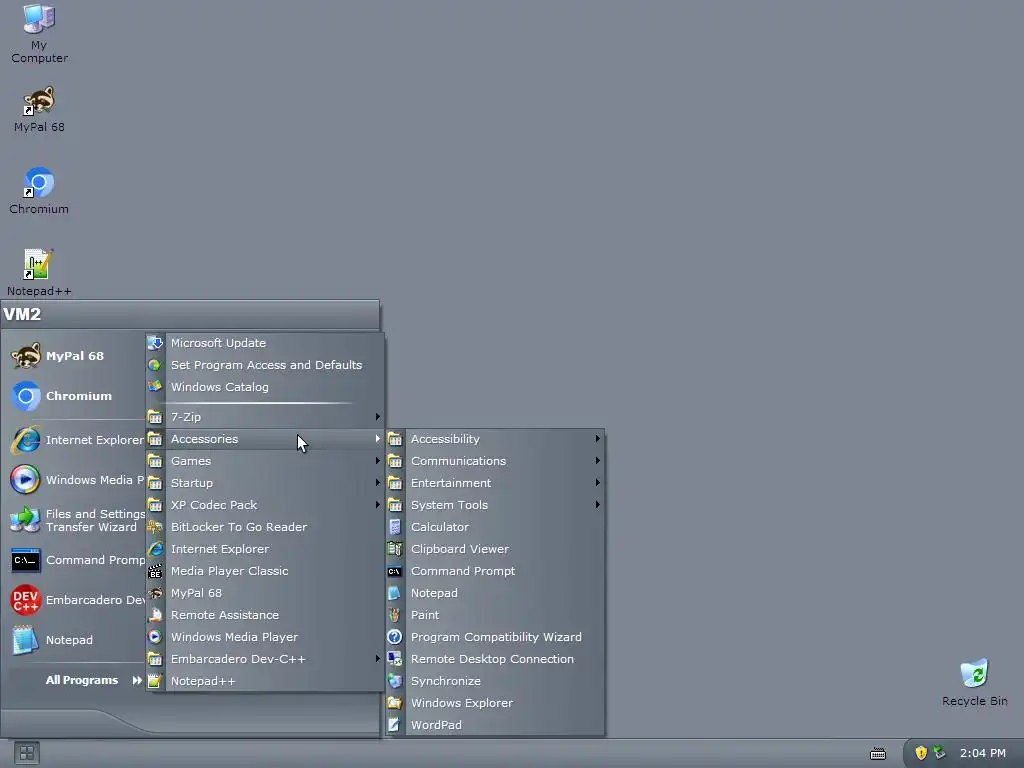Expand the 7-Zip submenu arrow

pos(377,417)
